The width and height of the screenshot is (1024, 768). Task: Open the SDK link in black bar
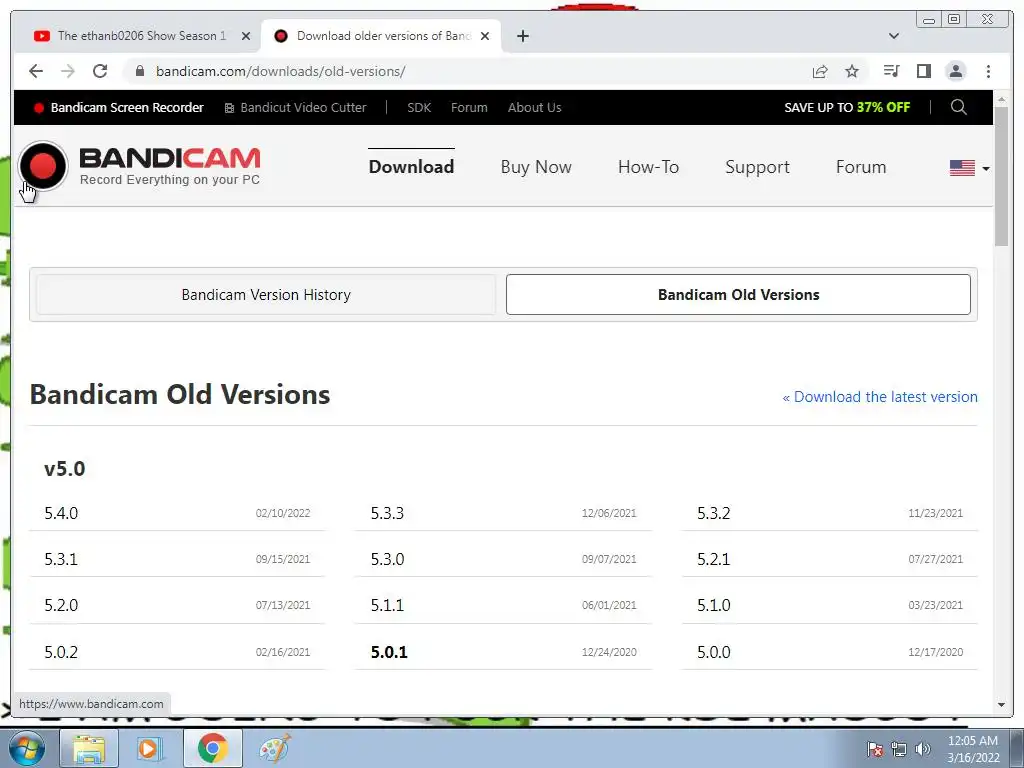click(x=419, y=108)
